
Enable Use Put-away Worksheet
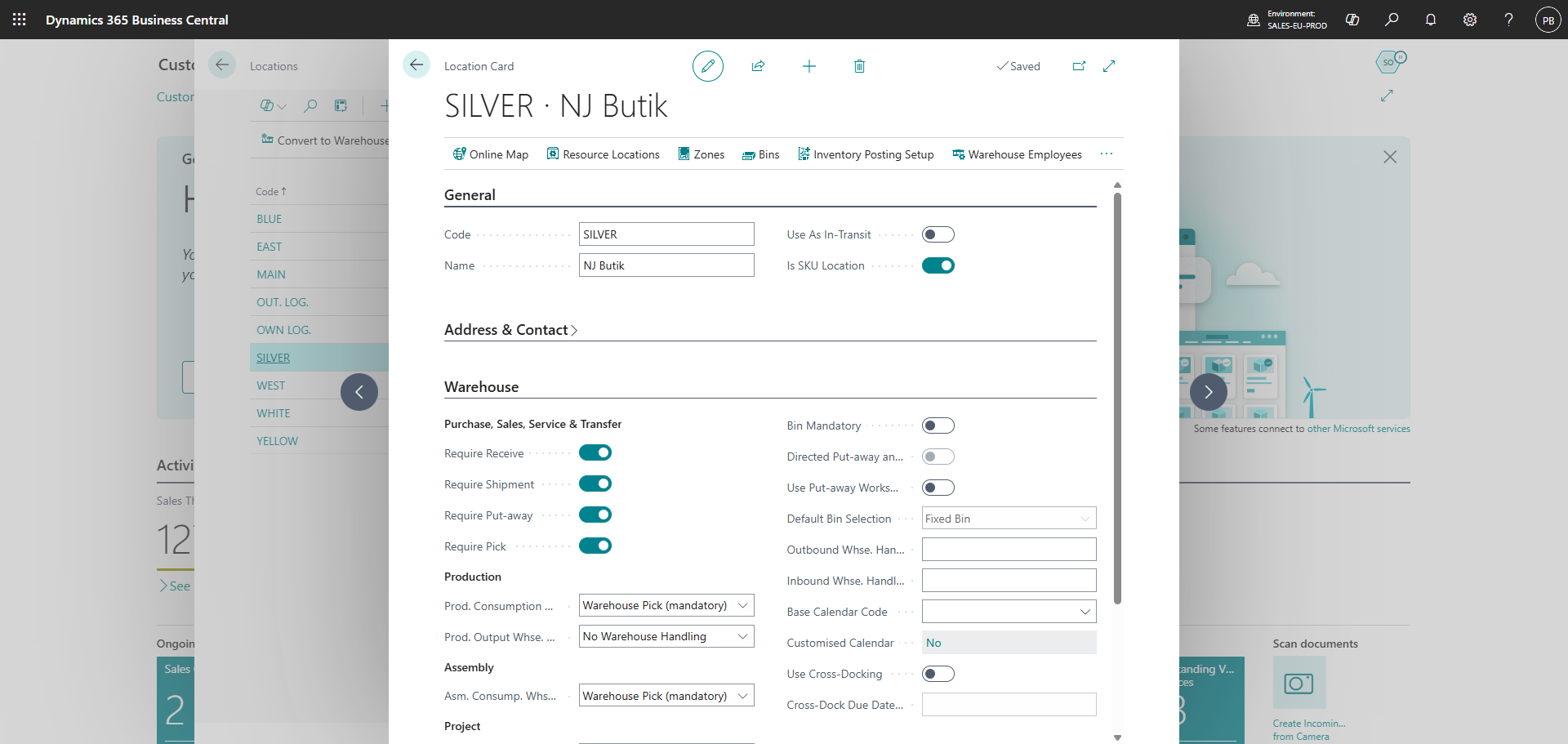click(x=938, y=488)
